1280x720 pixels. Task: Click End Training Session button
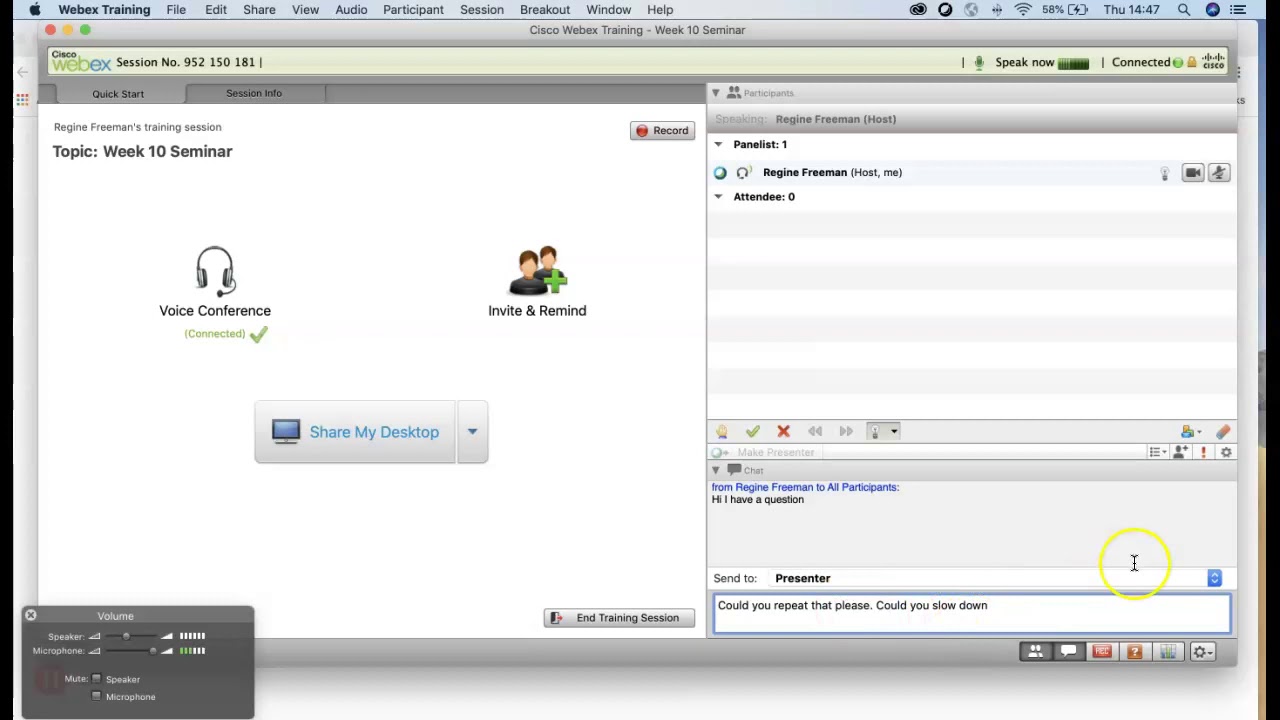[x=619, y=618]
